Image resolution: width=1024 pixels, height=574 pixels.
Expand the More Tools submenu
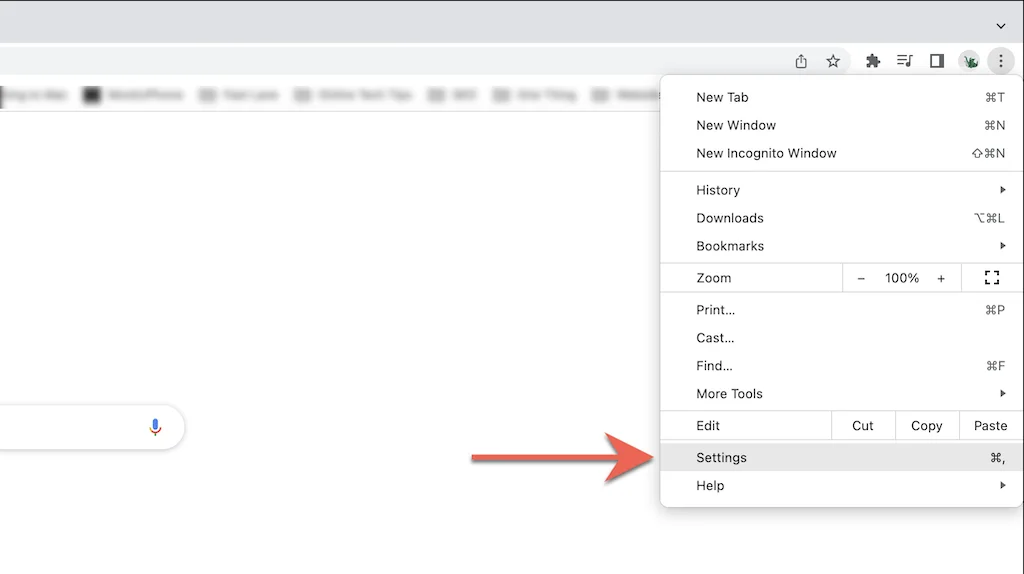(x=841, y=394)
